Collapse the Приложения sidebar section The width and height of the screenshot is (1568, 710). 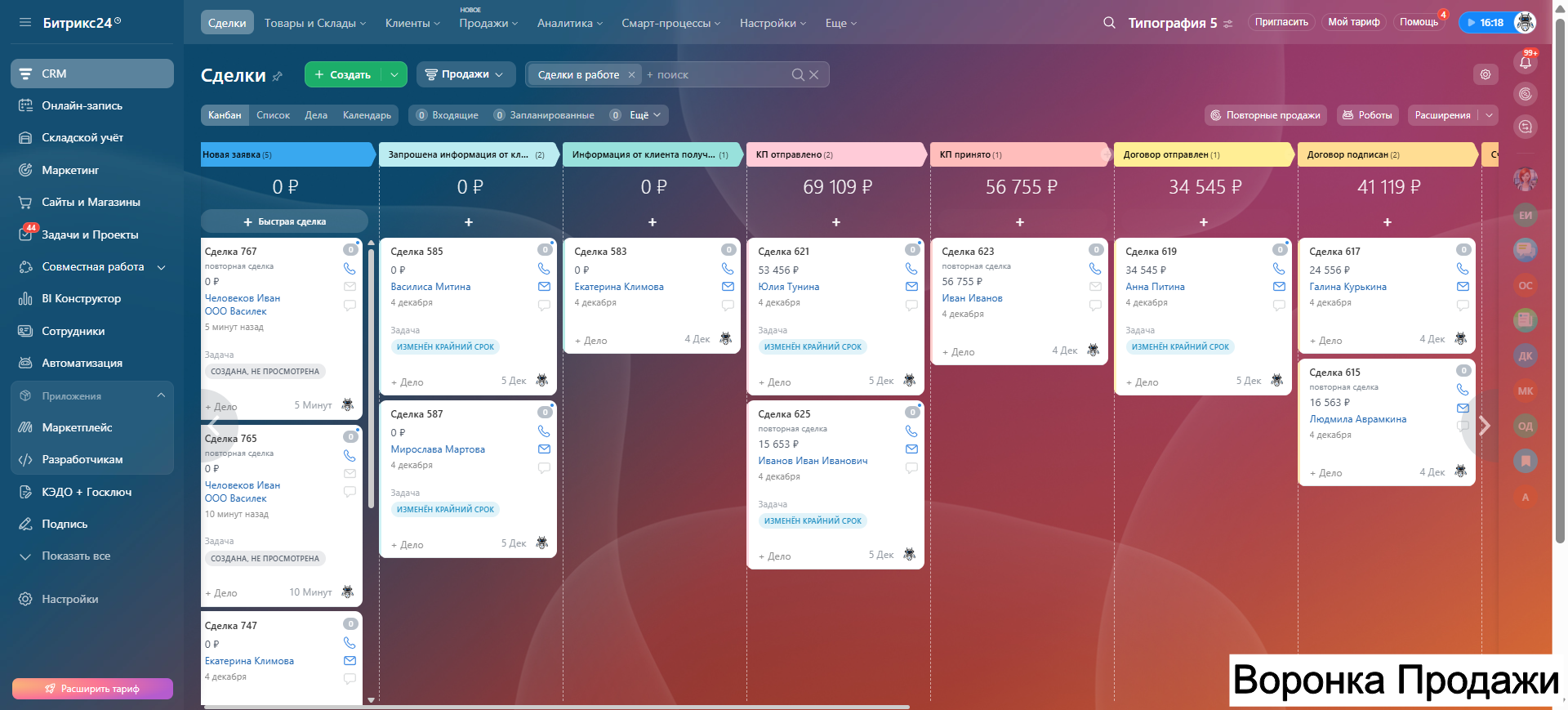(x=162, y=395)
